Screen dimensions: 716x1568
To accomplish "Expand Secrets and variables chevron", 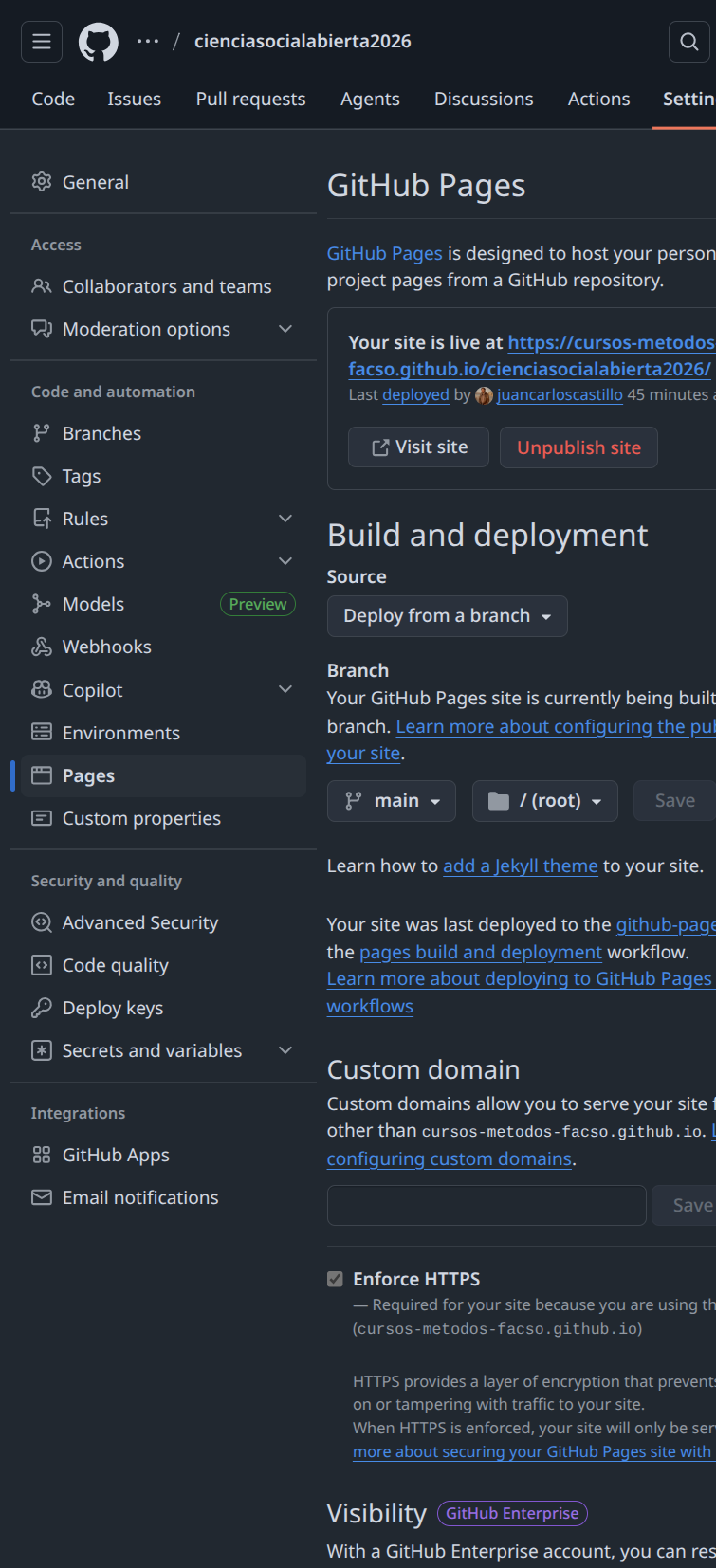I will tap(285, 1049).
